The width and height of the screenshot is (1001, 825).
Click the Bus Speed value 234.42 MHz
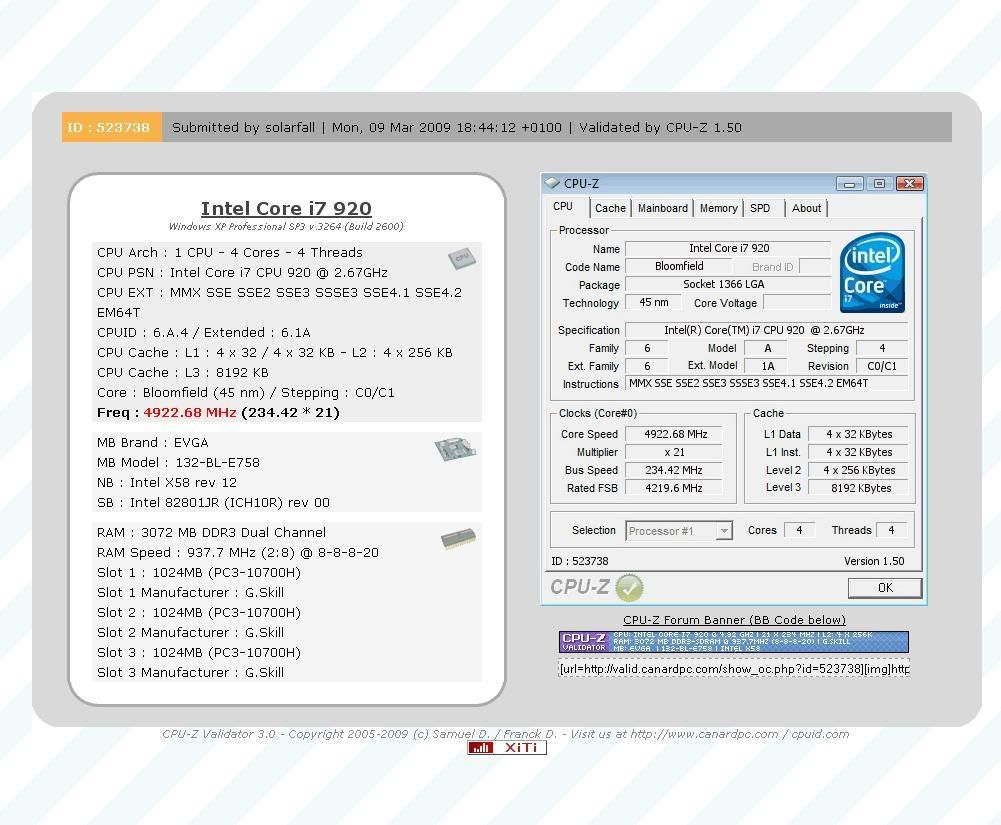click(x=674, y=470)
